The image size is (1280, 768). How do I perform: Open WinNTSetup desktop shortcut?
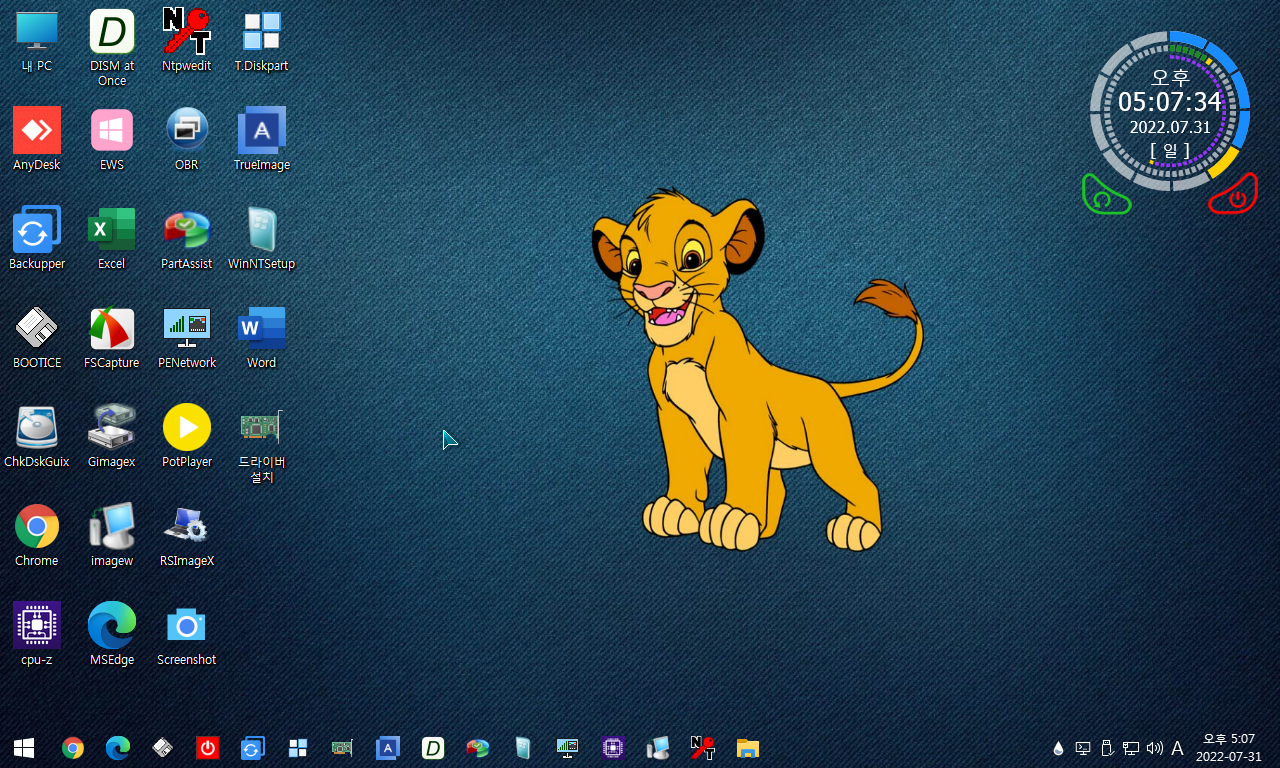262,239
